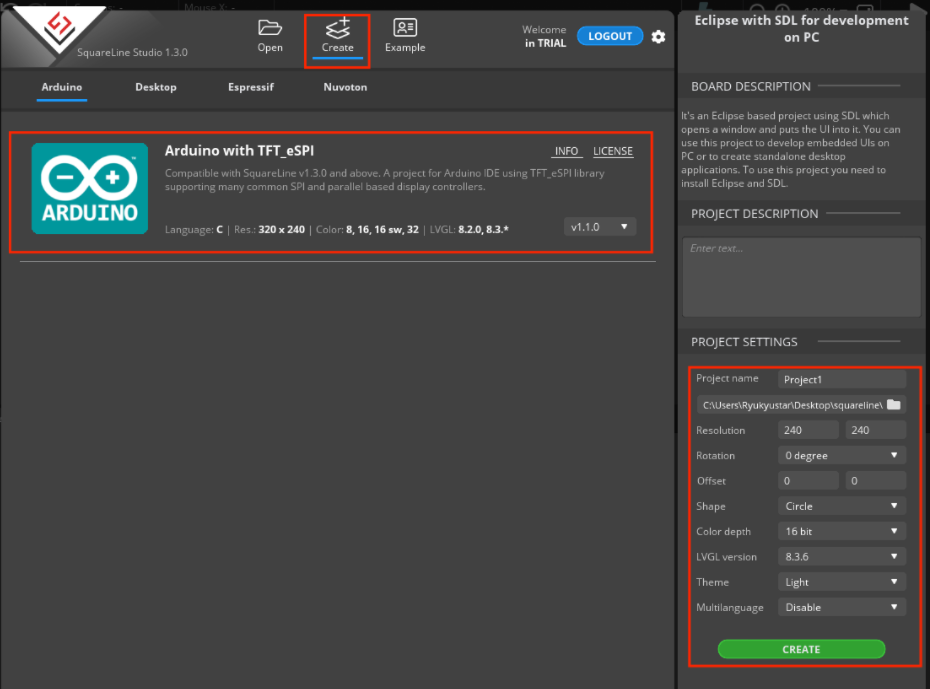Switch to the Espressif tab
The height and width of the screenshot is (689, 930).
(x=251, y=87)
